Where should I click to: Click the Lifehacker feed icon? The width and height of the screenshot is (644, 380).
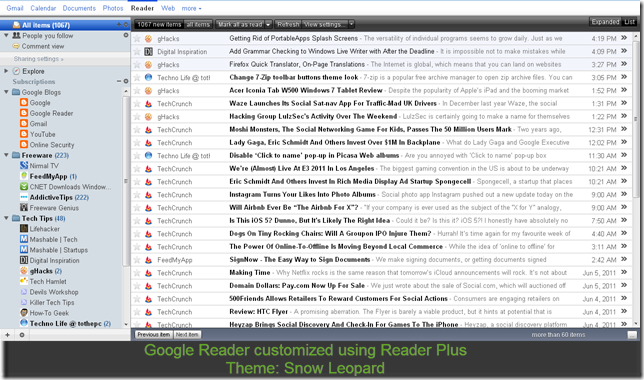tap(24, 228)
